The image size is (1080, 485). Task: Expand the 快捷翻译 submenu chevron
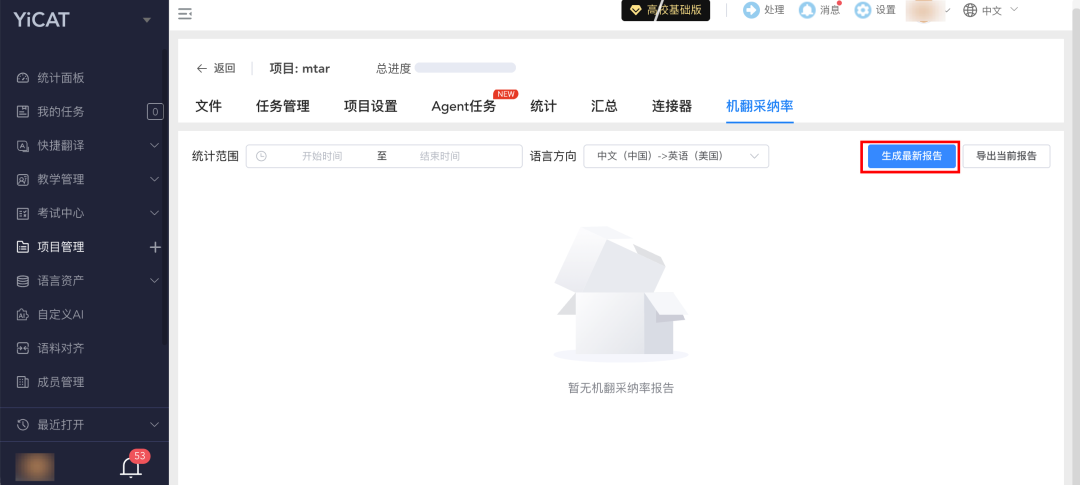coord(155,145)
